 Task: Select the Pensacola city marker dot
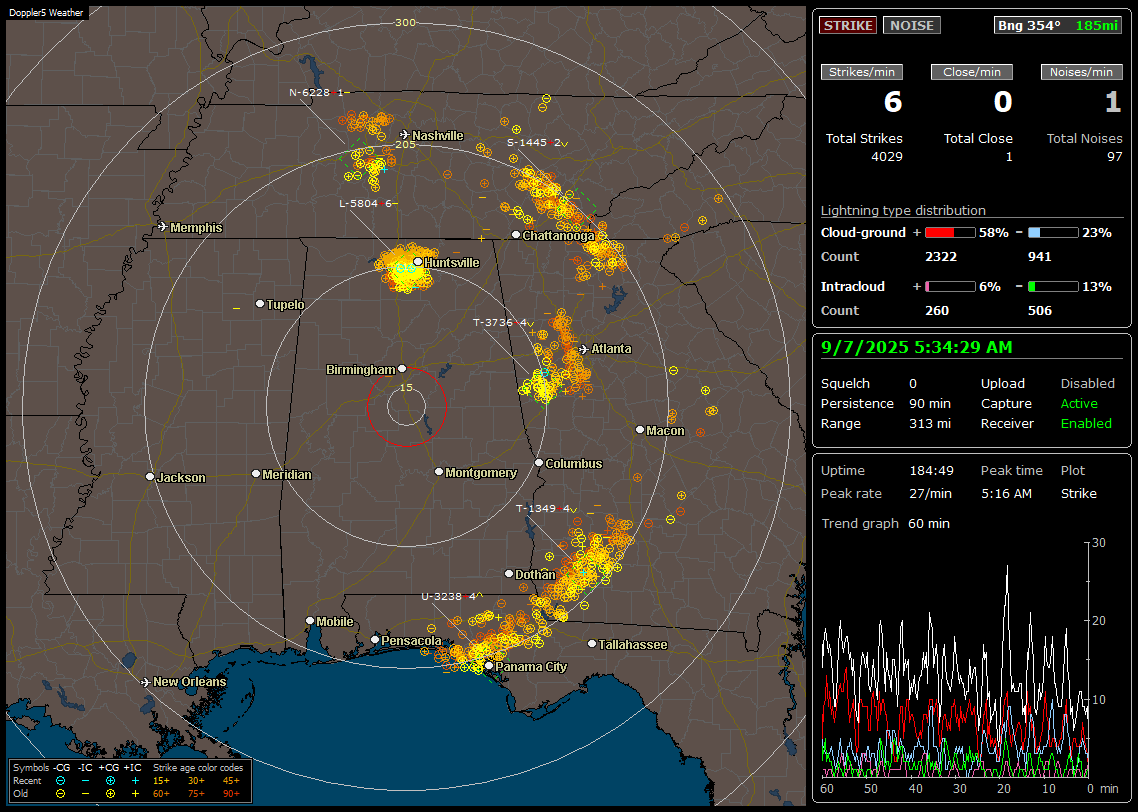coord(375,640)
